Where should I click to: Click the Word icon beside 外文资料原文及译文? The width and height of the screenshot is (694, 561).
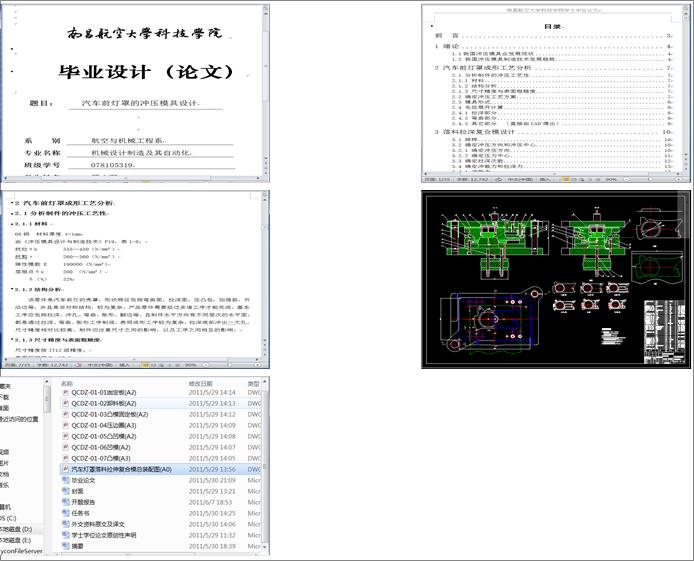(x=66, y=524)
